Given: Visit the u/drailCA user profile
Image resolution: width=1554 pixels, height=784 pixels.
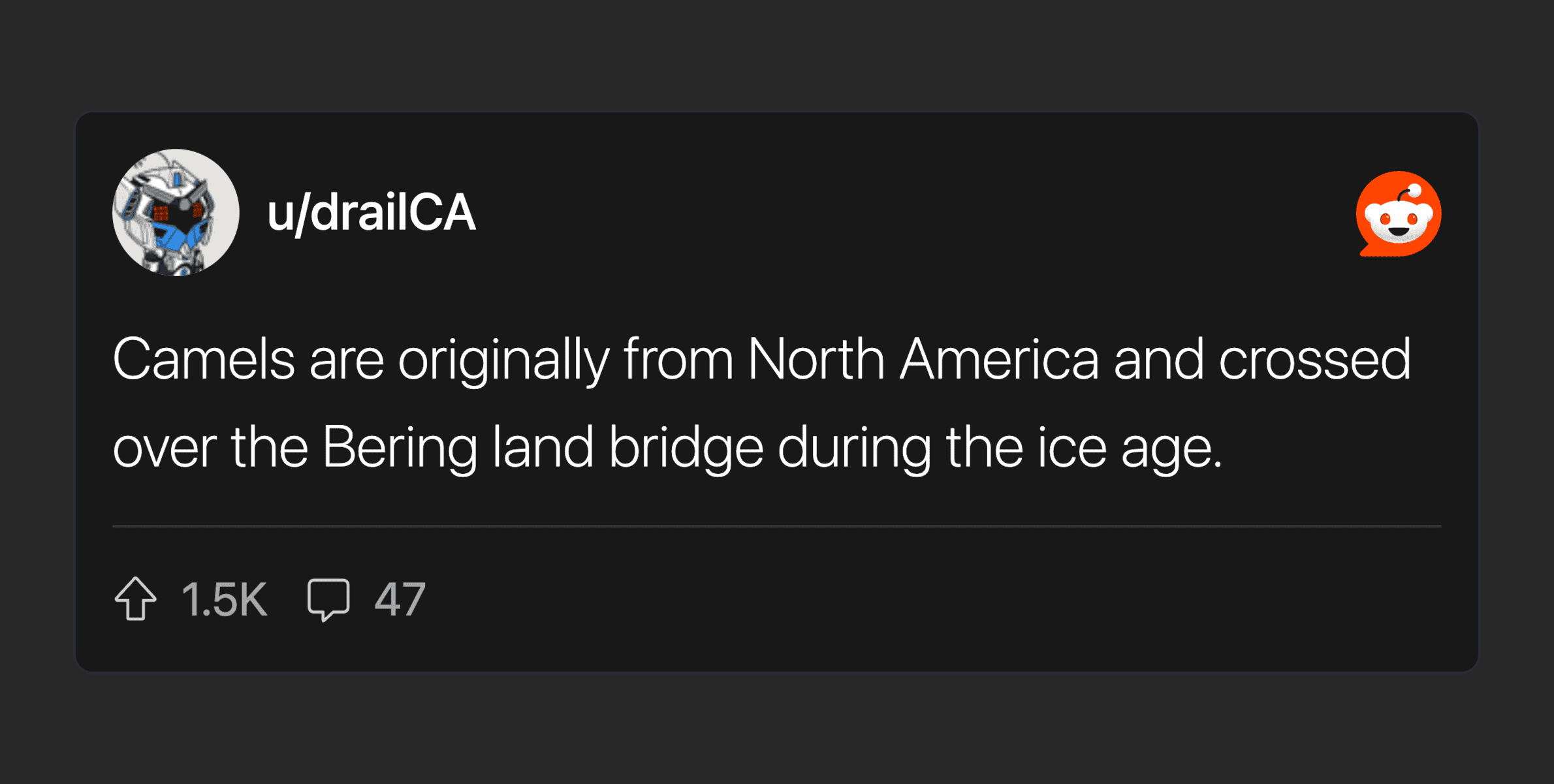Looking at the screenshot, I should [x=371, y=213].
